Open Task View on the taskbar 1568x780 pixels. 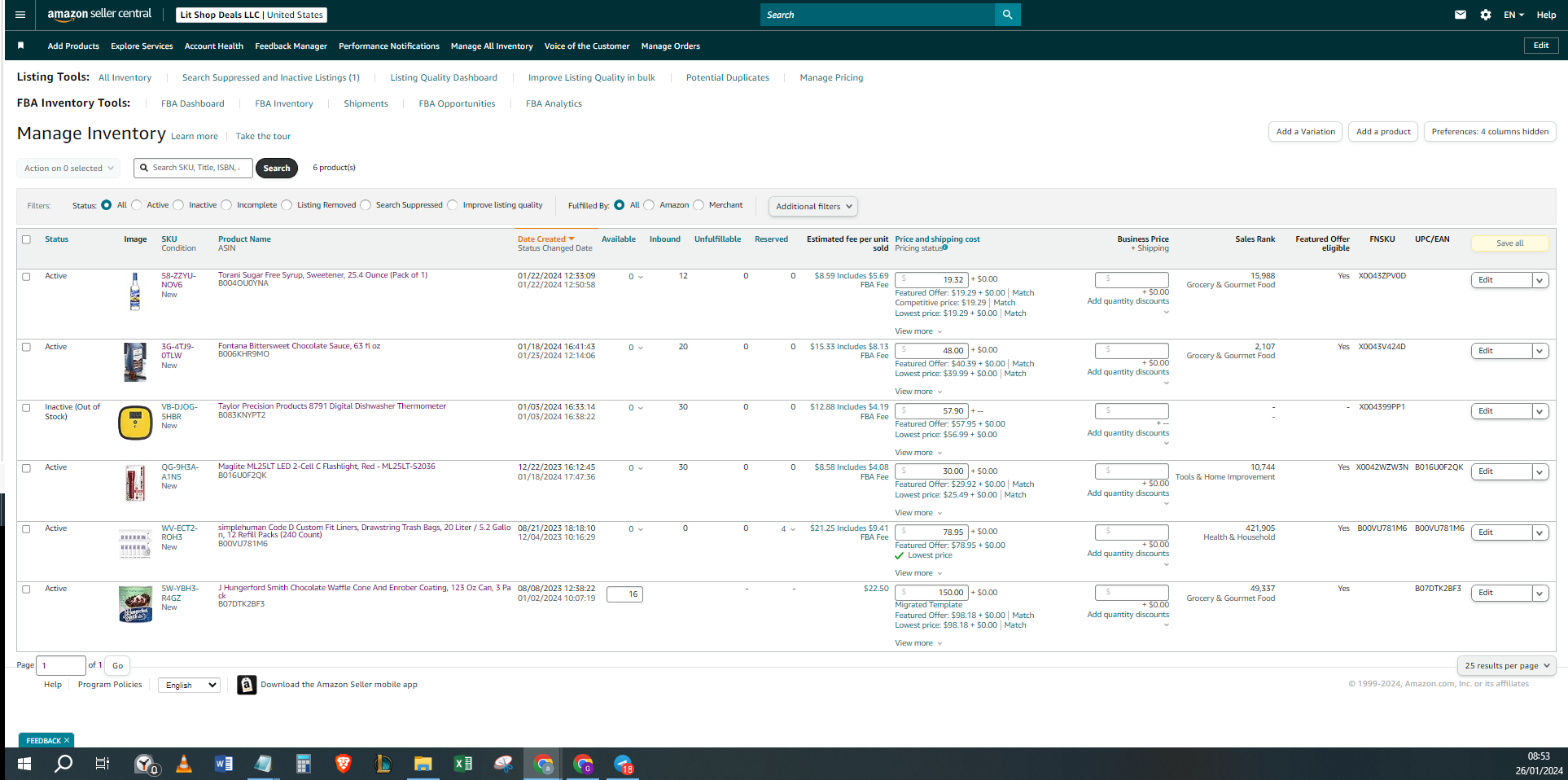pos(103,764)
